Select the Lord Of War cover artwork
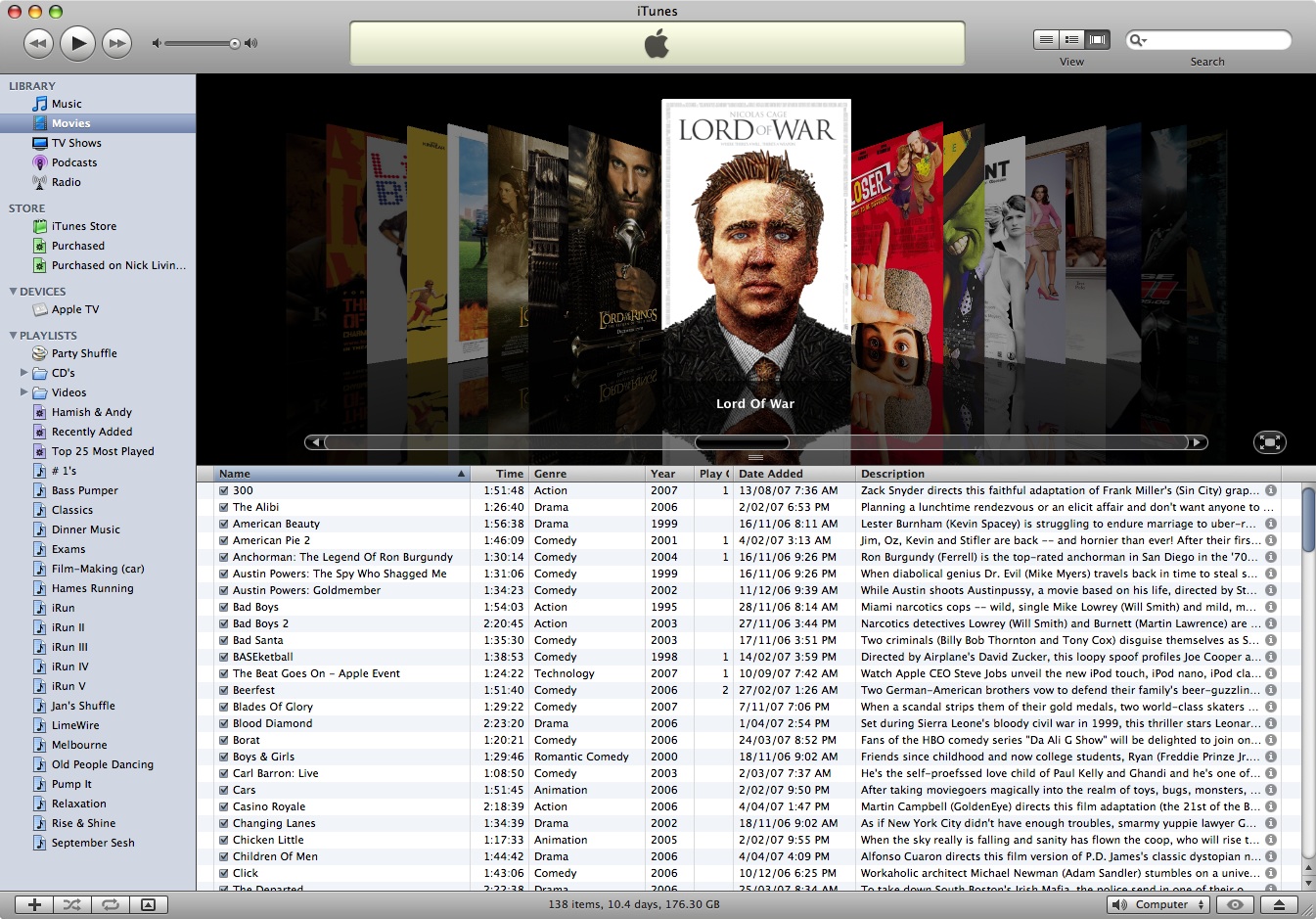Screen dimensions: 1316x919 (756, 238)
